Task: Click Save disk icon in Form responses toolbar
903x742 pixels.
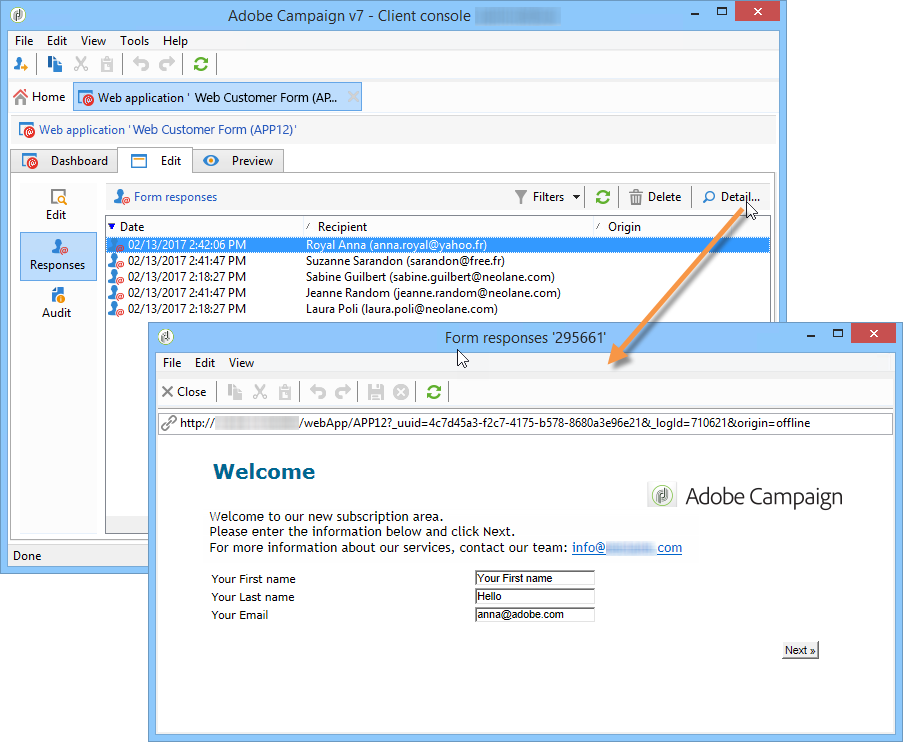Action: click(376, 392)
